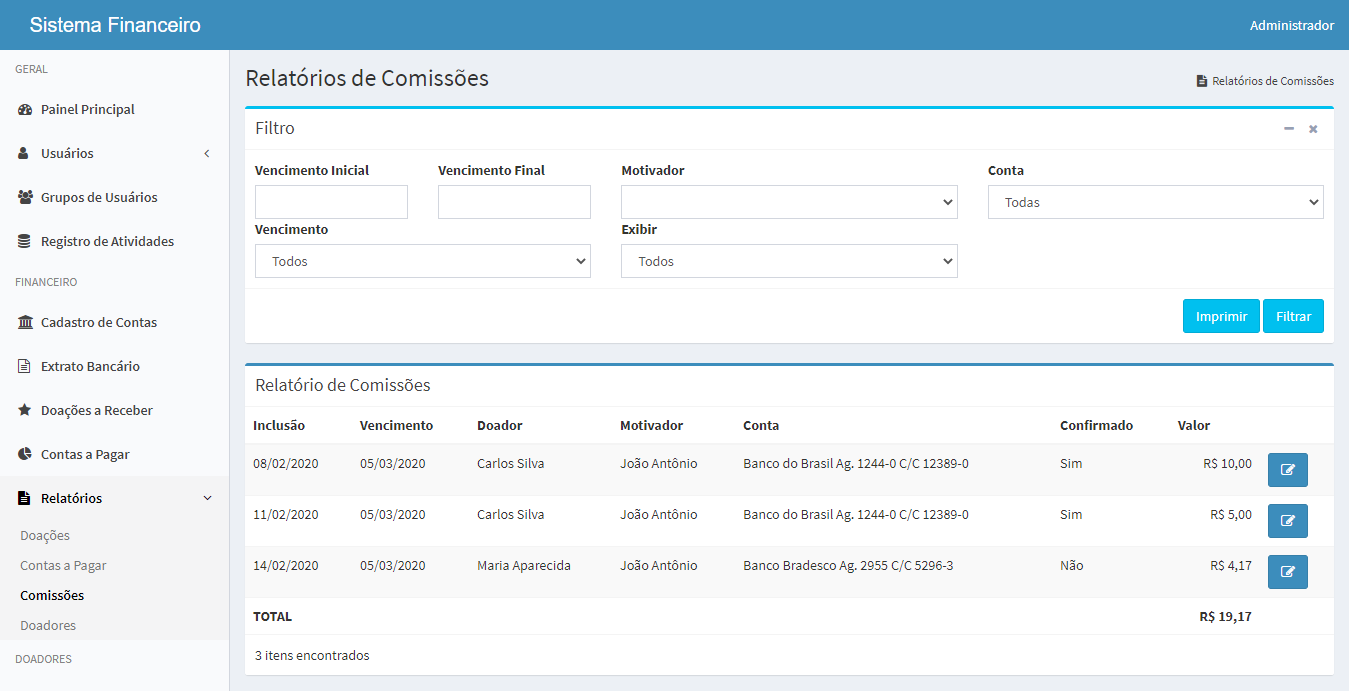Open the Exibir dropdown
Viewport: 1349px width, 691px height.
tap(789, 261)
